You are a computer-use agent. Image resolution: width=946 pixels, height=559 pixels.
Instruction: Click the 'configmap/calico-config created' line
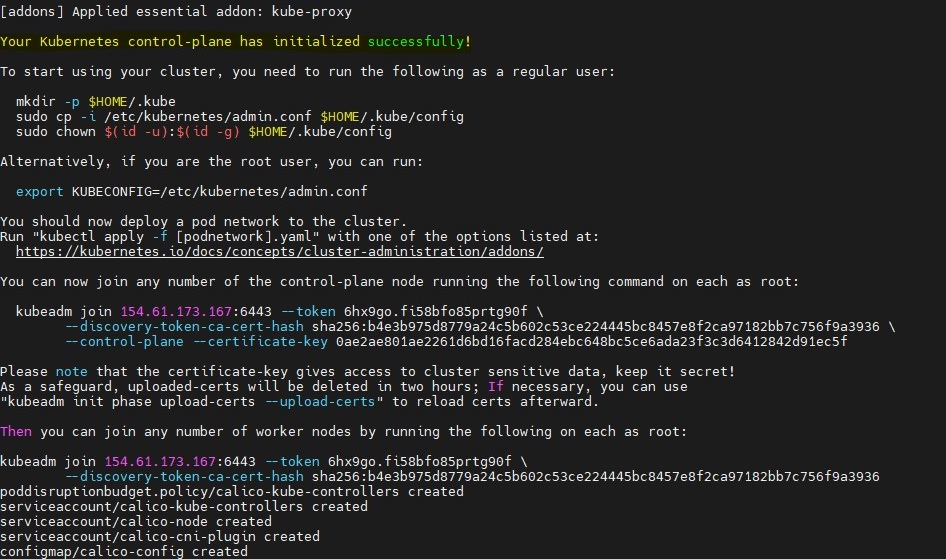[124, 551]
